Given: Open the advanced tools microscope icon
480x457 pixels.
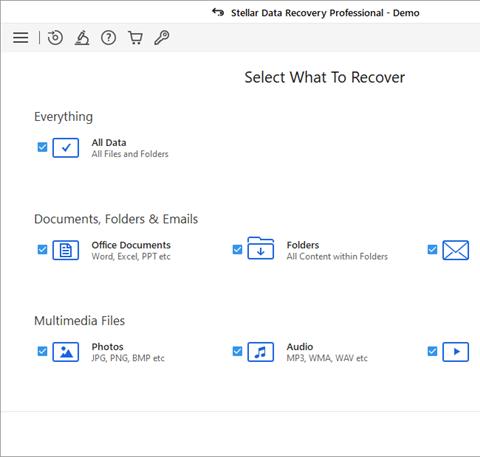Looking at the screenshot, I should [82, 37].
